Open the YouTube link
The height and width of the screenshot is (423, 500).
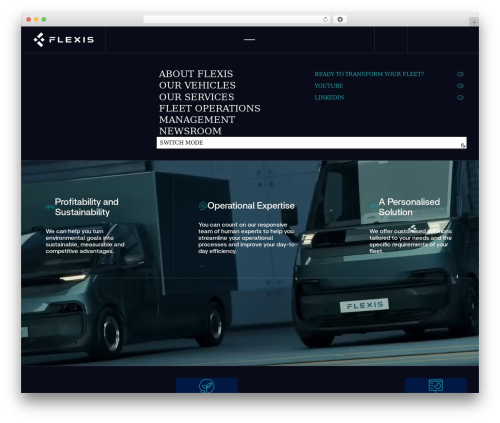pos(329,86)
